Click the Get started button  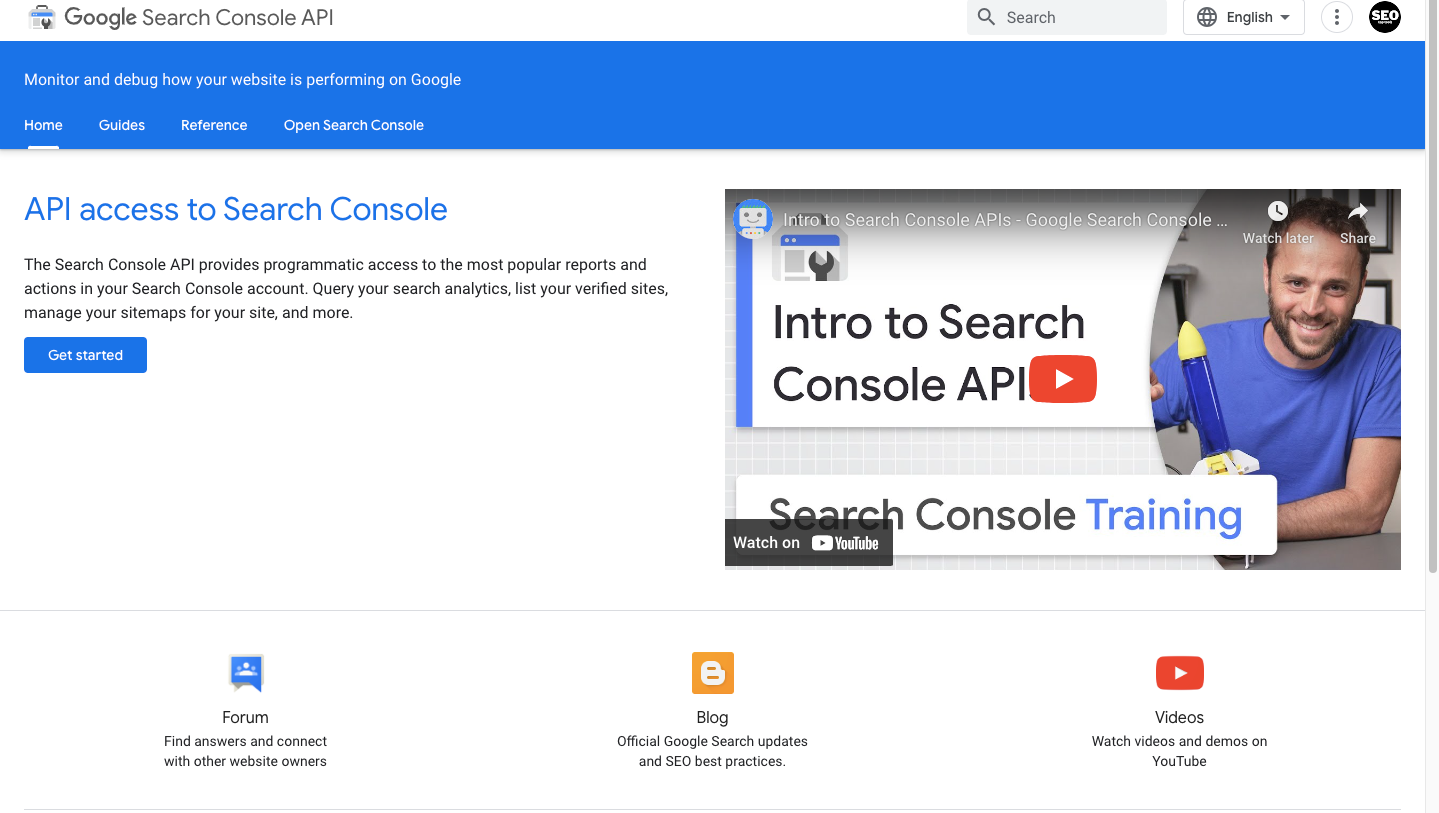tap(85, 355)
